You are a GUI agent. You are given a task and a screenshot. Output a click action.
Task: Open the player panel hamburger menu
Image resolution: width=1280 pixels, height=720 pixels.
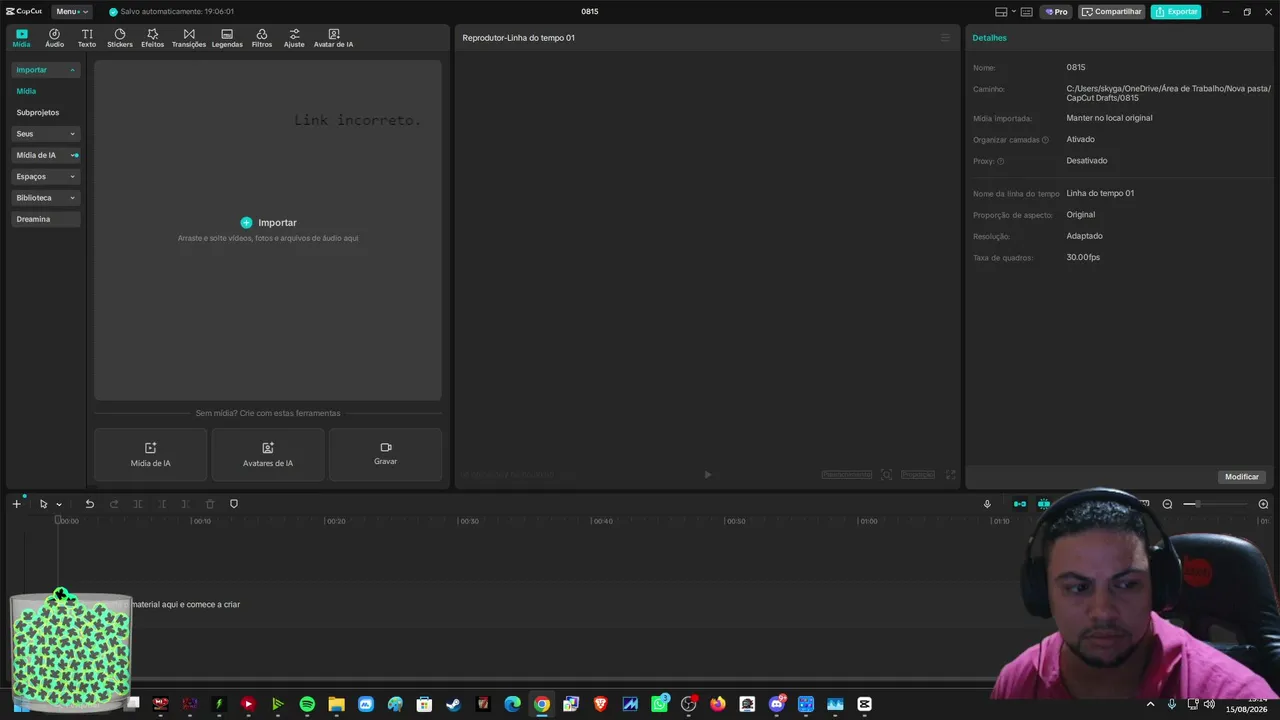[x=945, y=38]
